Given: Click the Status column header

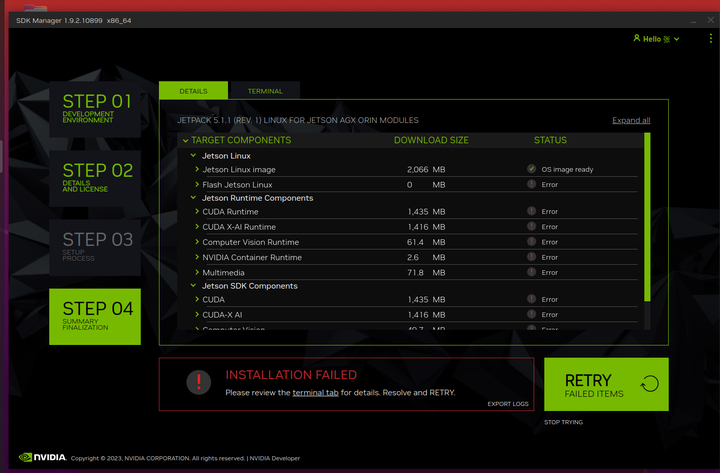Looking at the screenshot, I should [550, 140].
